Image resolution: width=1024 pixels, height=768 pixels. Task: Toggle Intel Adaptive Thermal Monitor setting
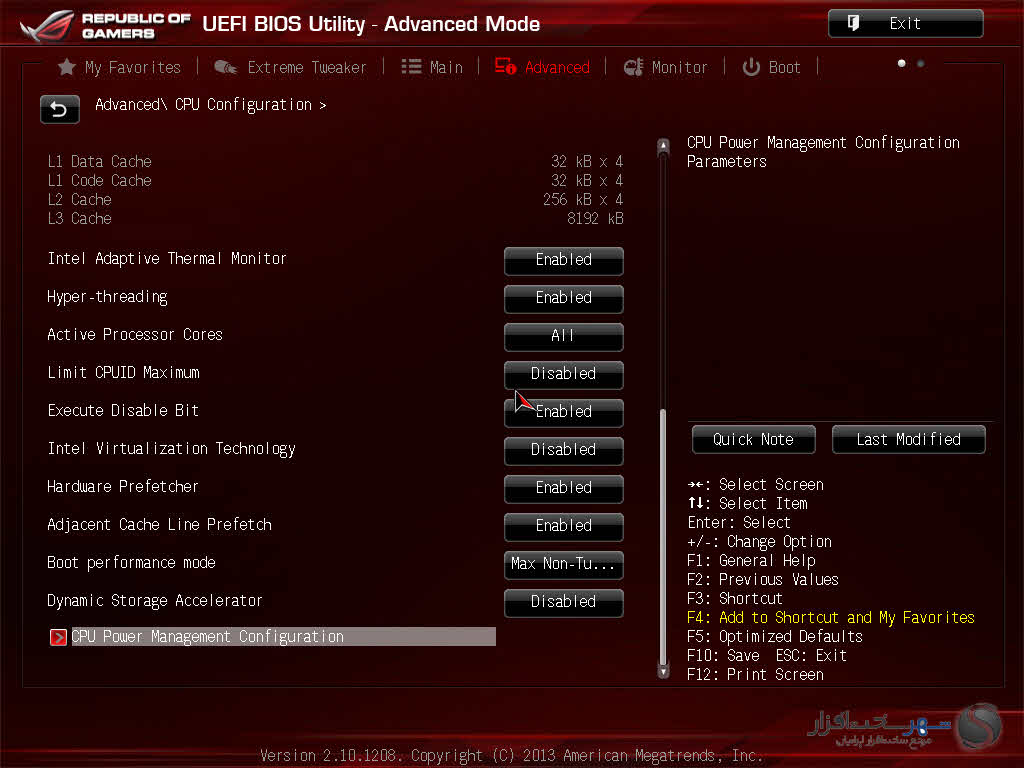pos(563,260)
